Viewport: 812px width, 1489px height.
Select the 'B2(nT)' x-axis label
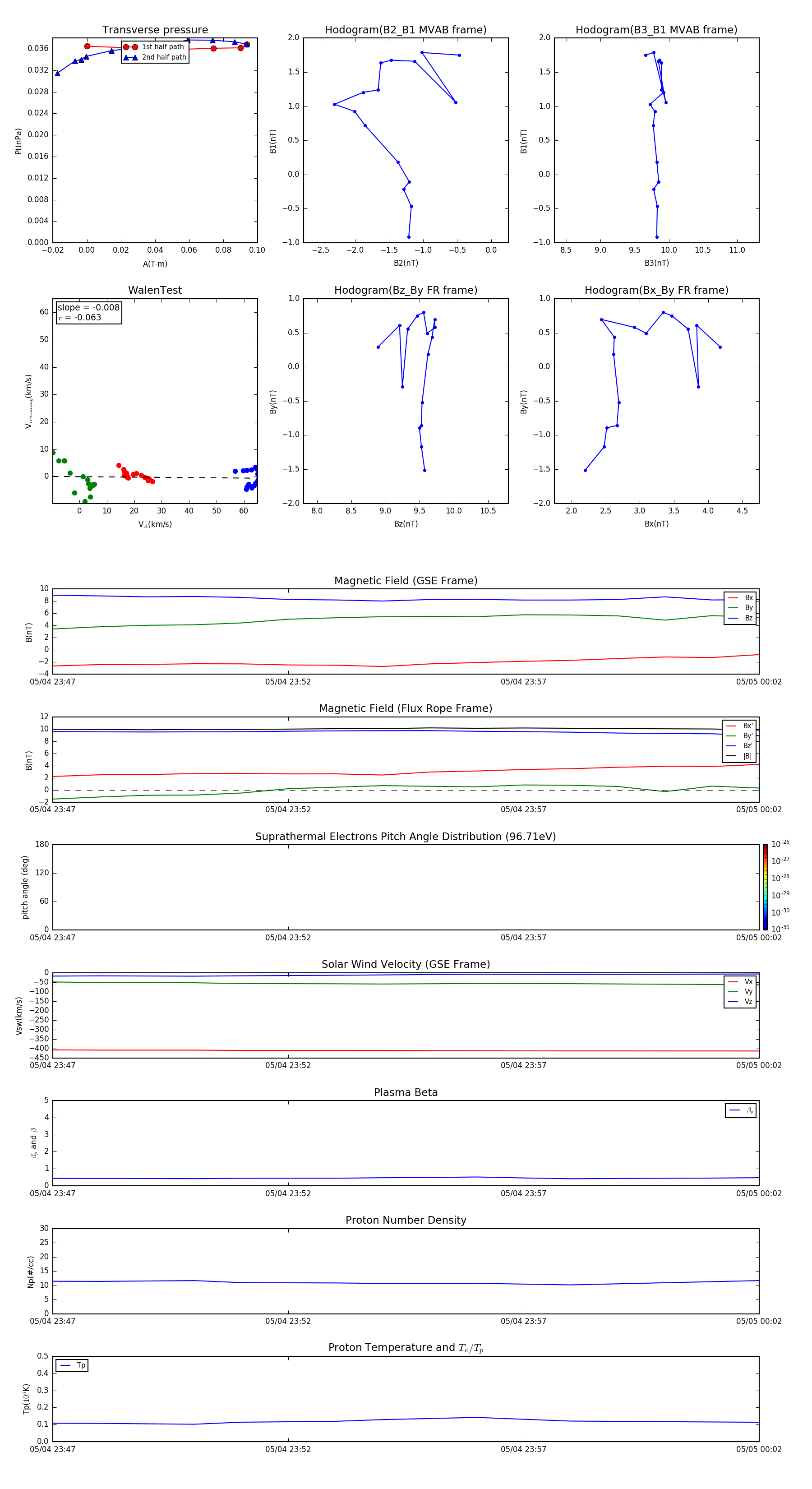pyautogui.click(x=406, y=263)
